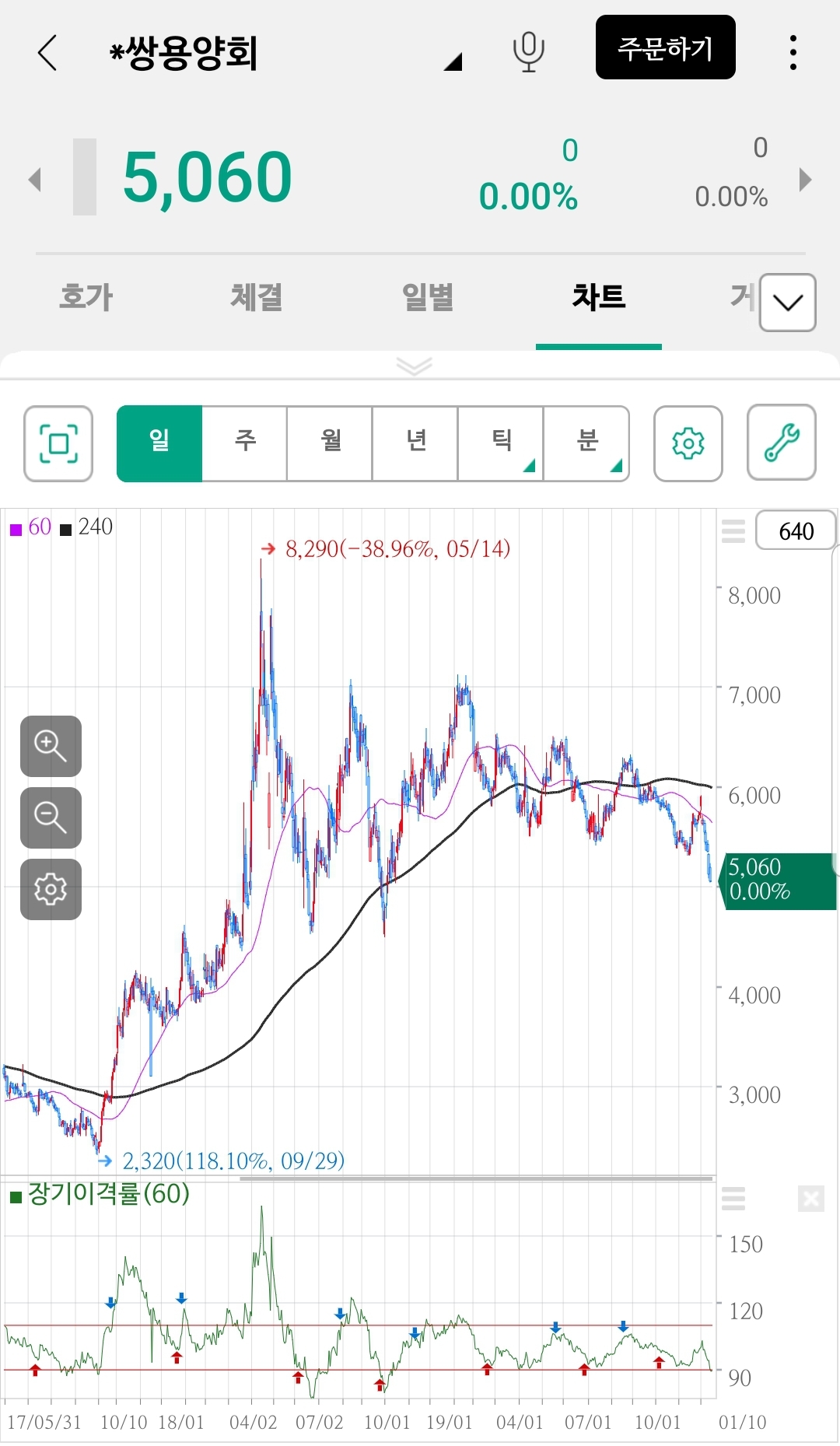Screen dimensions: 840x1446
Task: Expand more tabs with chevron button
Action: click(x=788, y=303)
